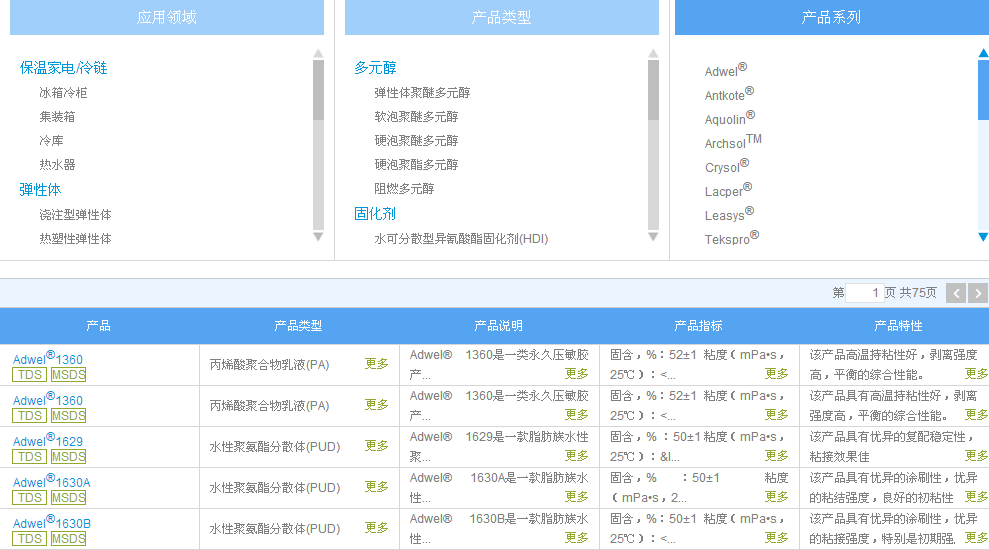Viewport: 989px width, 550px height.
Task: Expand 更多 for the 1629是一款脂肪族水性 description
Action: point(576,456)
